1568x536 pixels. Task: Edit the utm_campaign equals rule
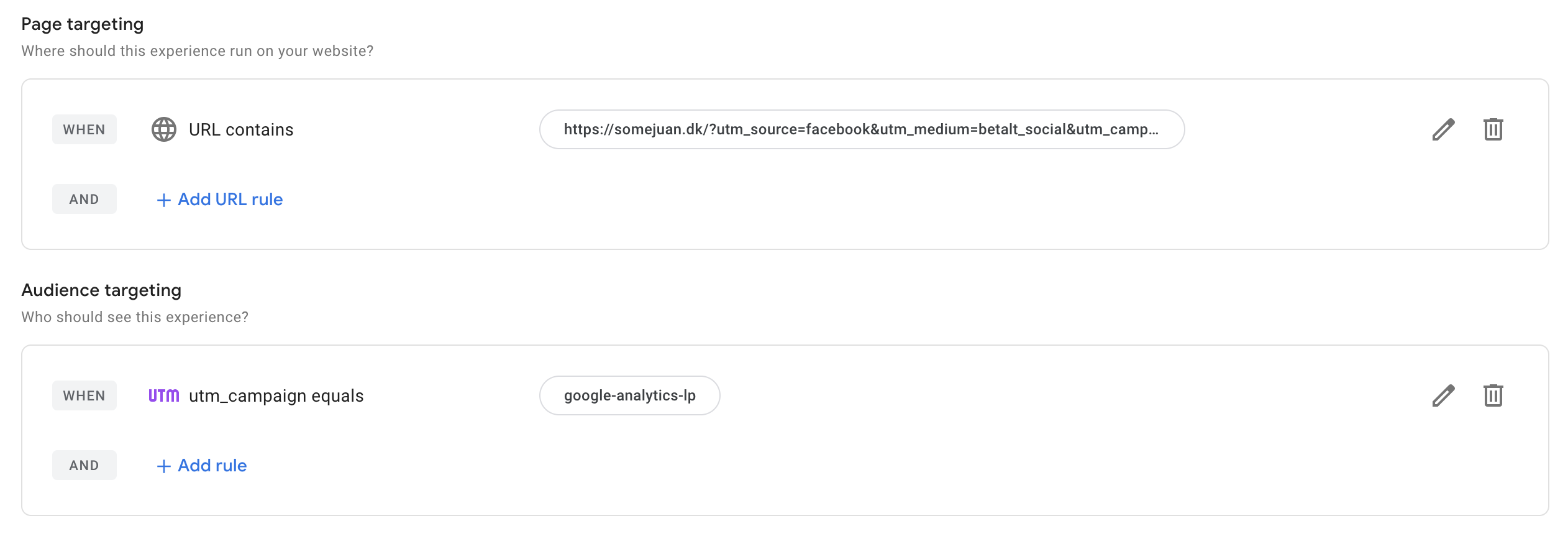point(1443,395)
